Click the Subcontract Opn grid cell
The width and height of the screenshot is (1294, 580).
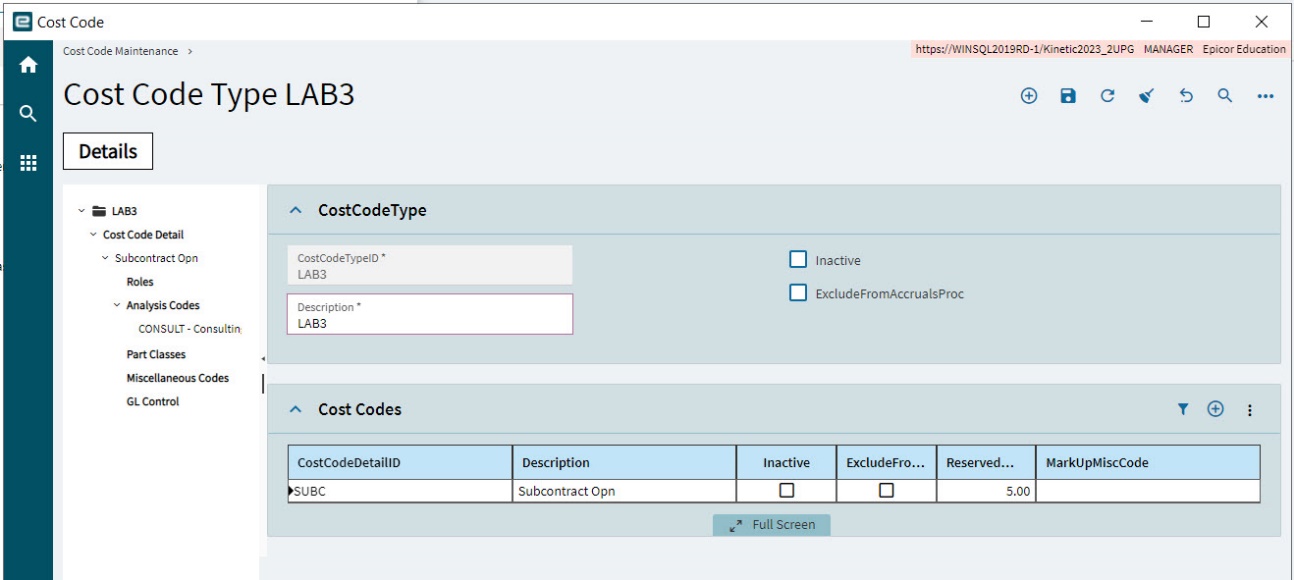click(x=625, y=491)
